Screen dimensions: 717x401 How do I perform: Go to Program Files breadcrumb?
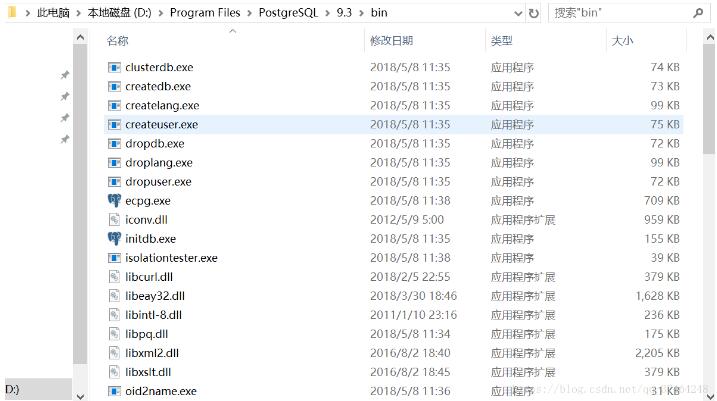[x=205, y=13]
